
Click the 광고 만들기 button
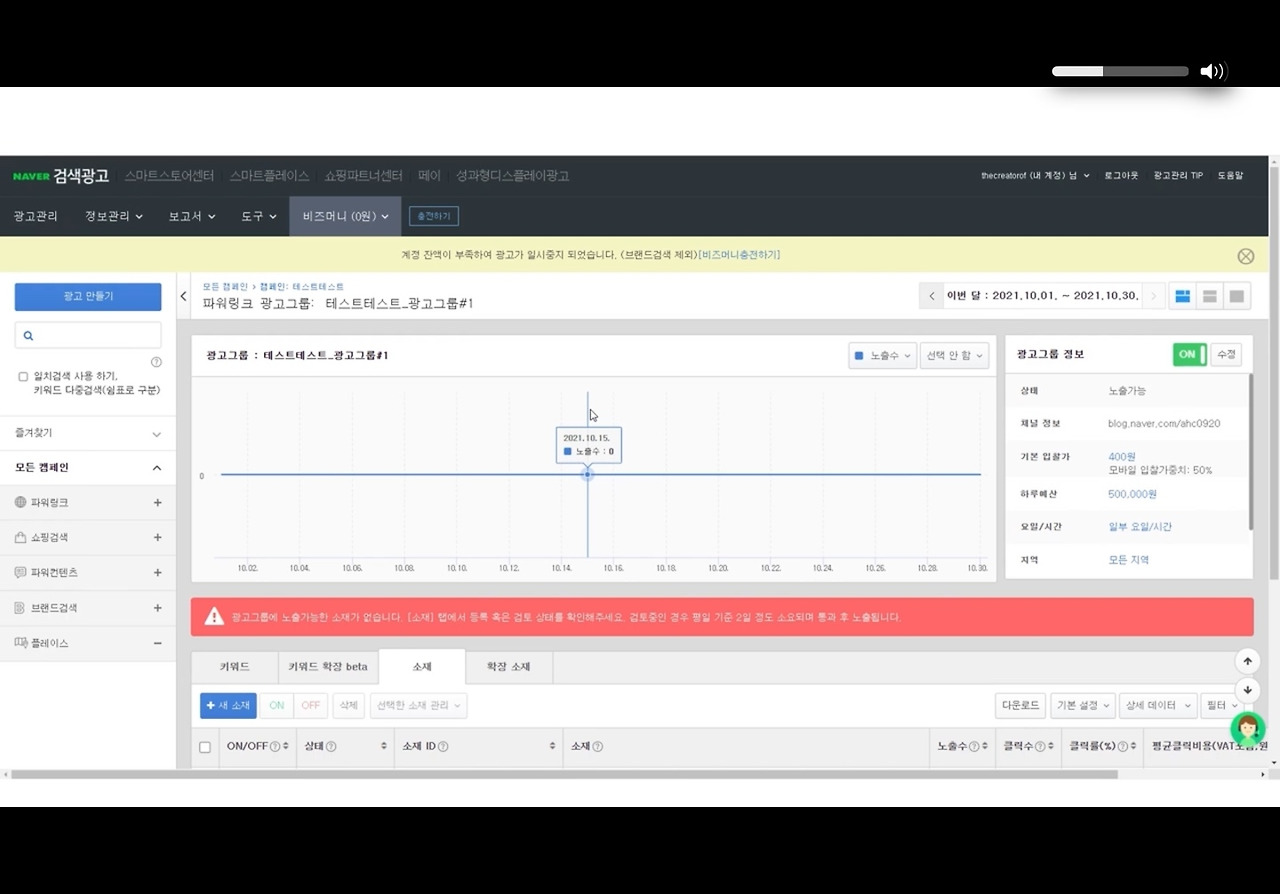tap(88, 297)
